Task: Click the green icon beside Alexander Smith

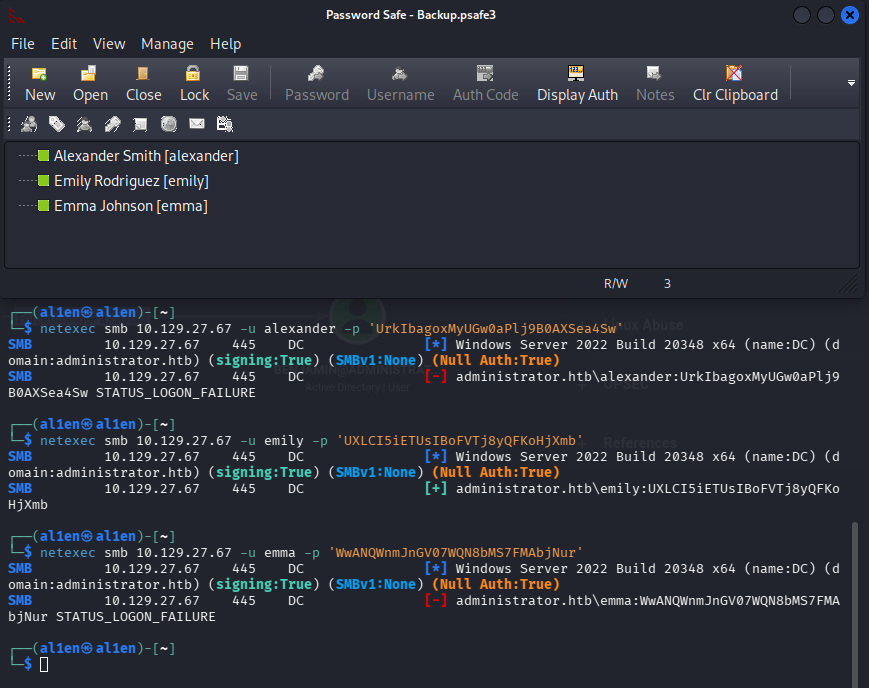Action: tap(43, 155)
